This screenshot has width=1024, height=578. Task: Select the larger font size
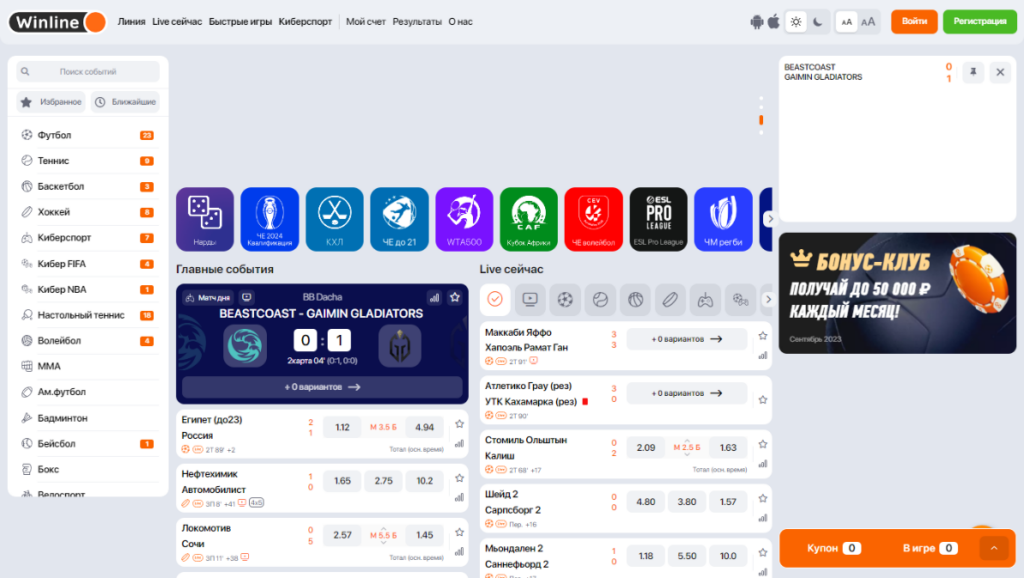click(x=868, y=22)
